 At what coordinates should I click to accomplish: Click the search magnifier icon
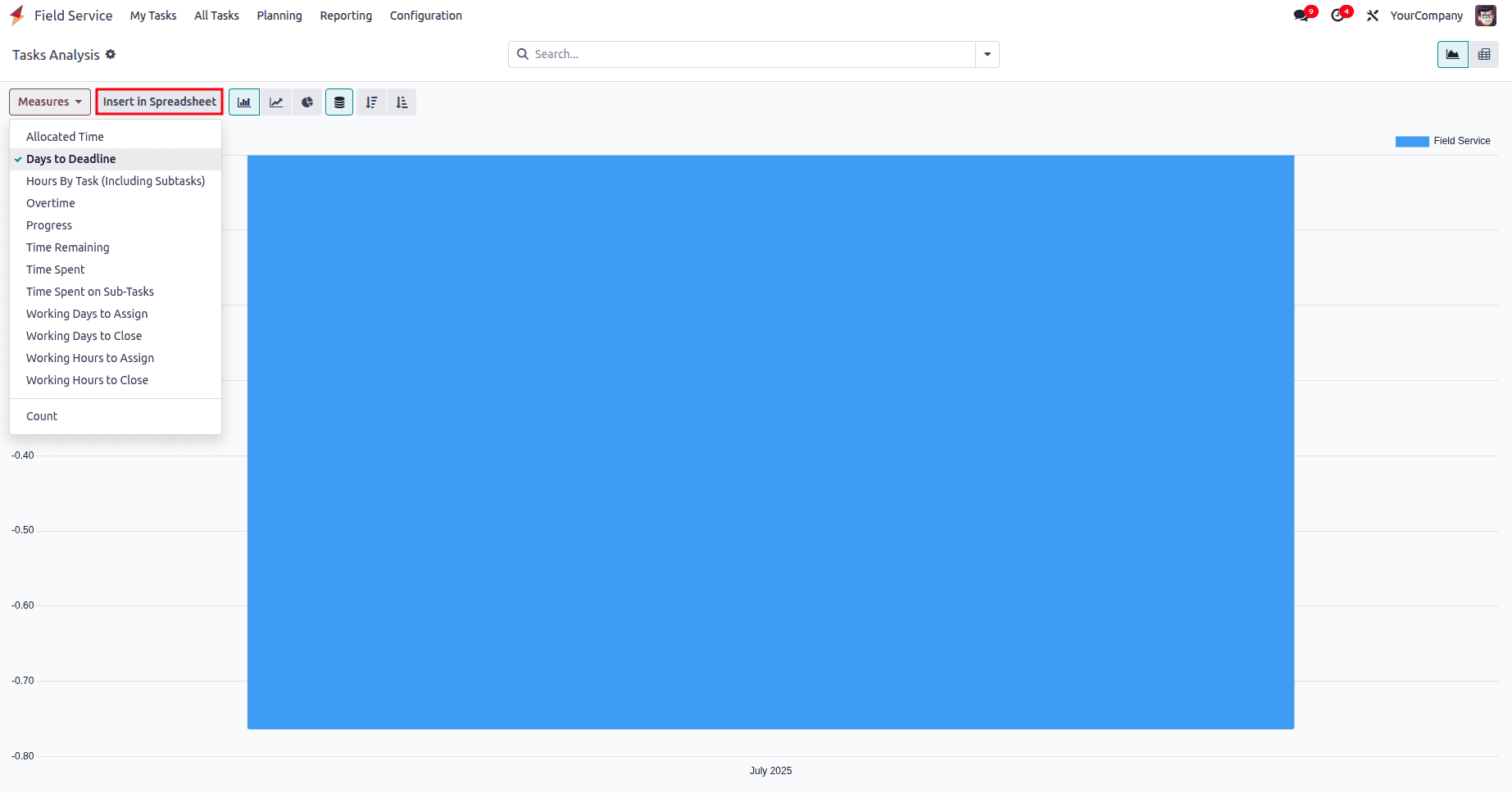coord(522,54)
